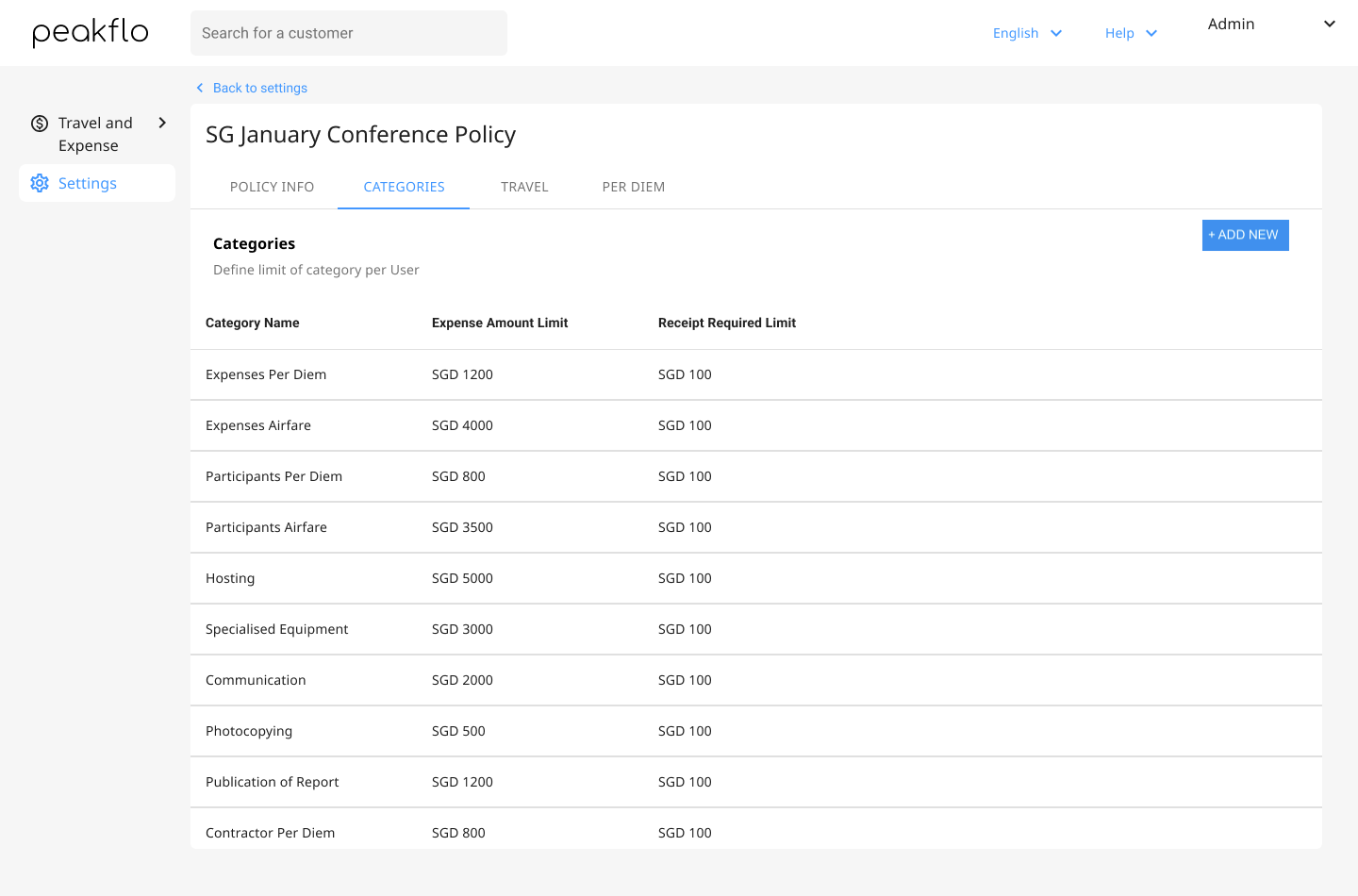
Task: Click the SGD 3000 Specialised Equipment limit
Action: (462, 629)
